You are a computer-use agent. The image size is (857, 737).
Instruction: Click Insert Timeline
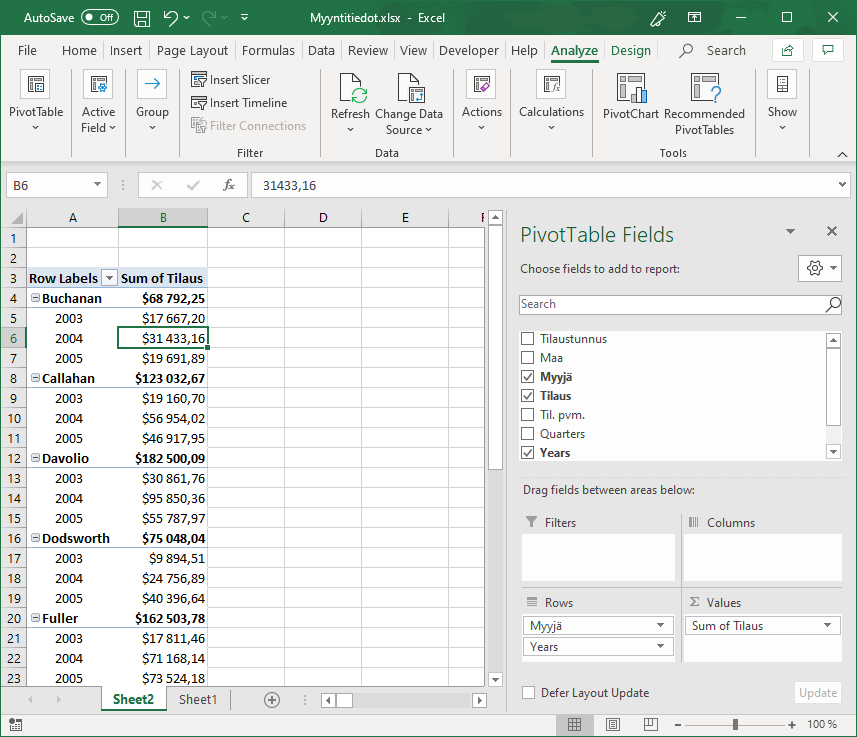(x=239, y=103)
